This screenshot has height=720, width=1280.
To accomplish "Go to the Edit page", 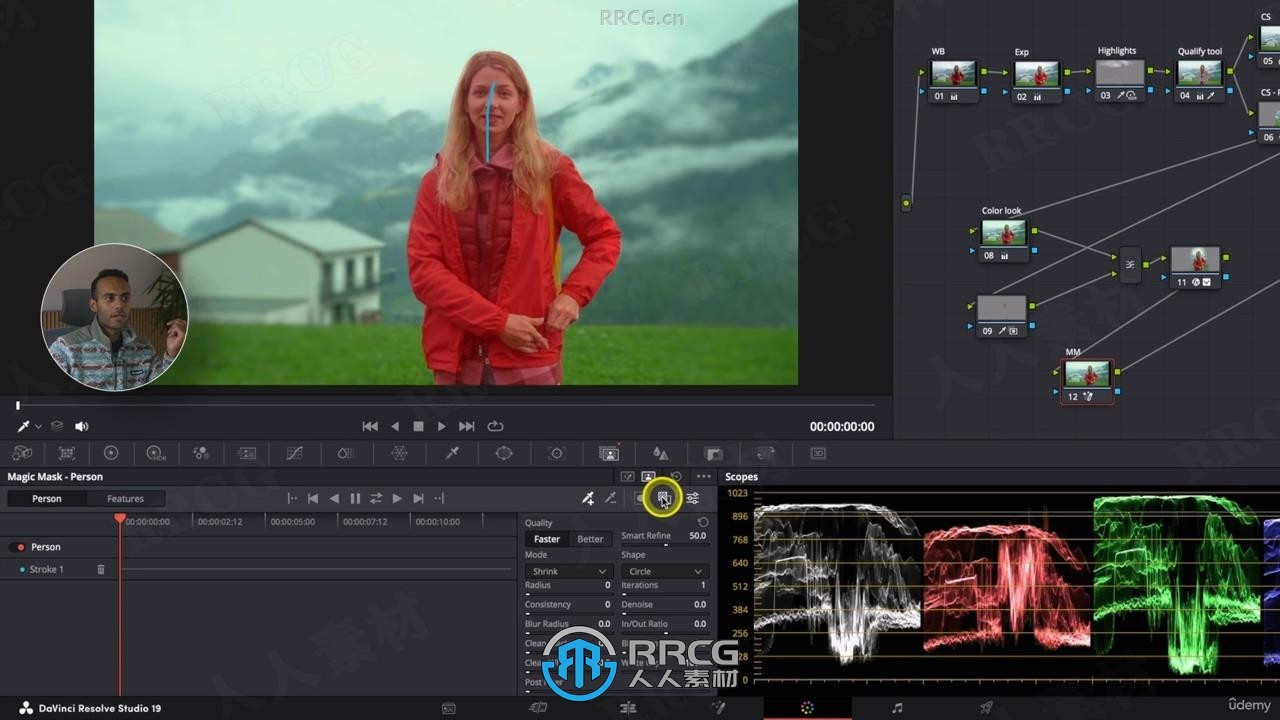I will coord(628,708).
